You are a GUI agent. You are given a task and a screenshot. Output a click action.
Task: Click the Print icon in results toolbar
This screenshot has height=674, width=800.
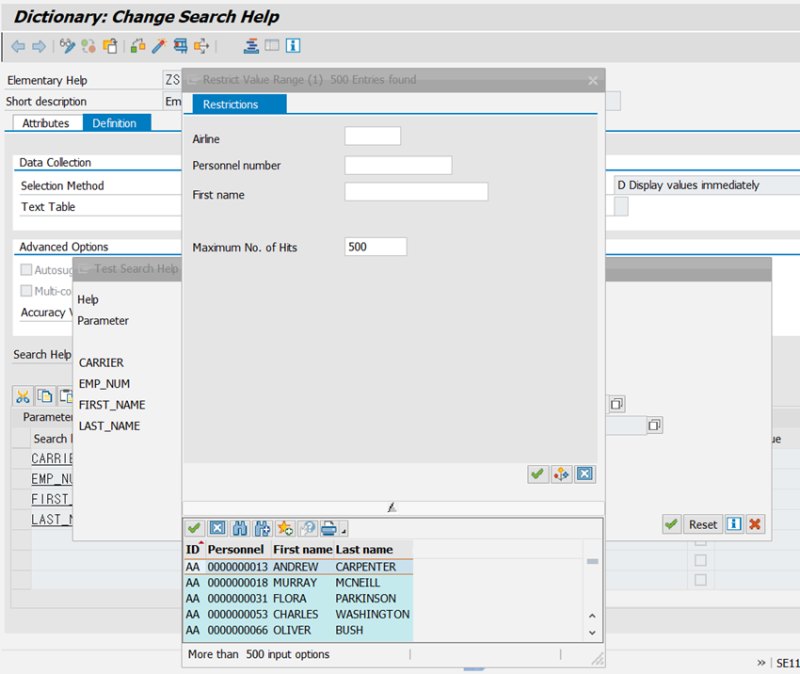(329, 528)
